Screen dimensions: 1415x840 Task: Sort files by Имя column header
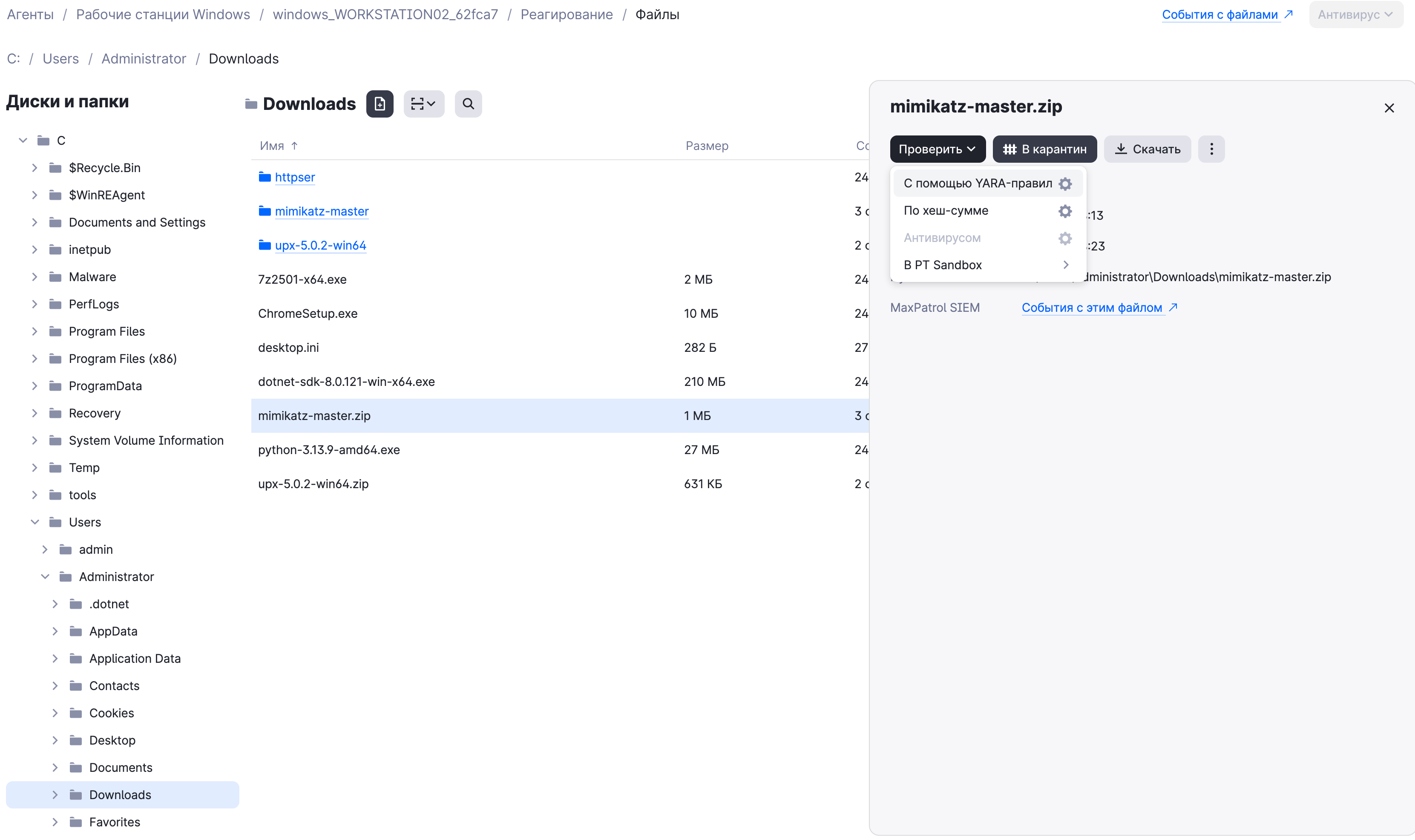pyautogui.click(x=272, y=146)
